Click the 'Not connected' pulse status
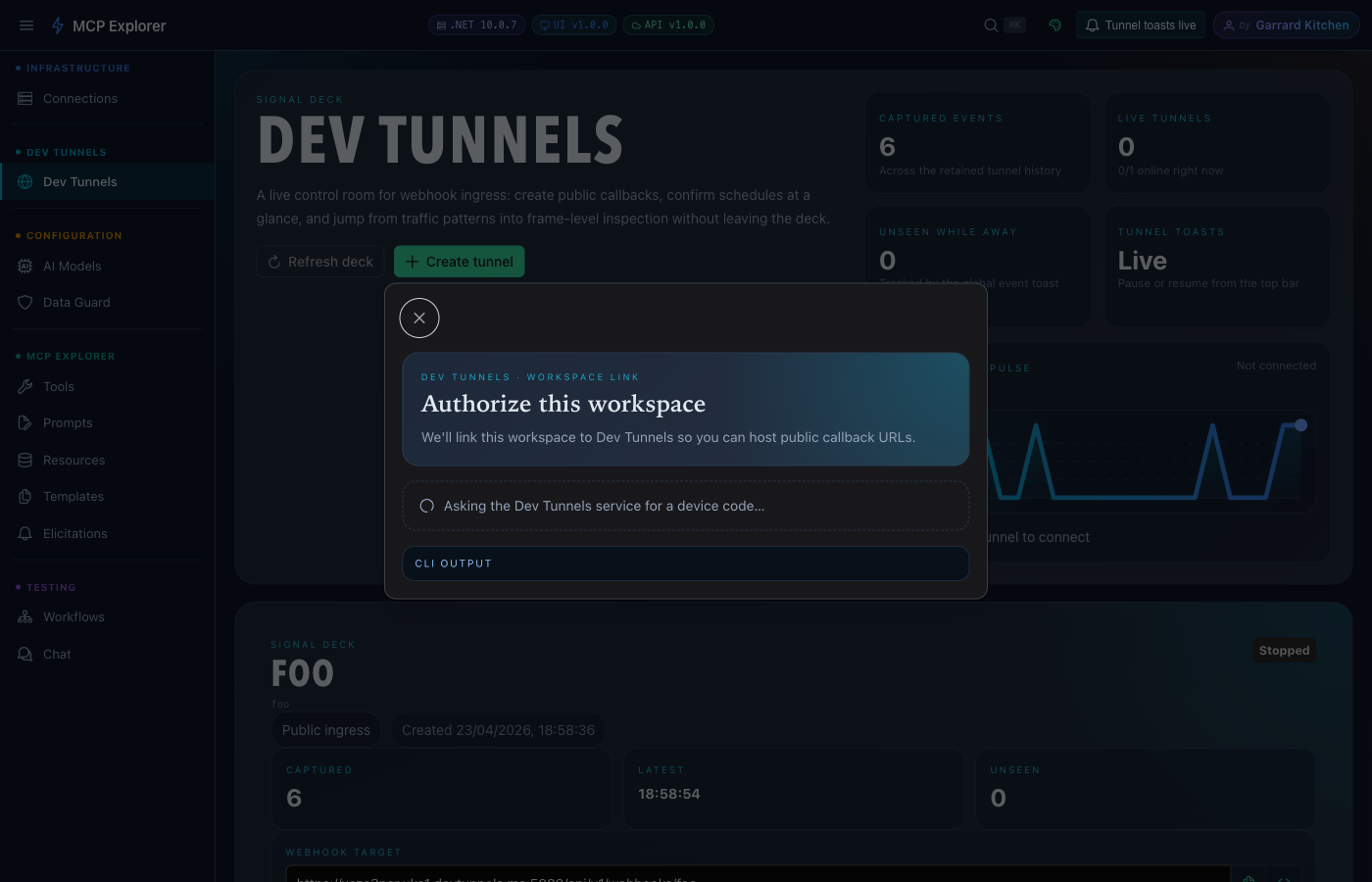 [x=1276, y=366]
